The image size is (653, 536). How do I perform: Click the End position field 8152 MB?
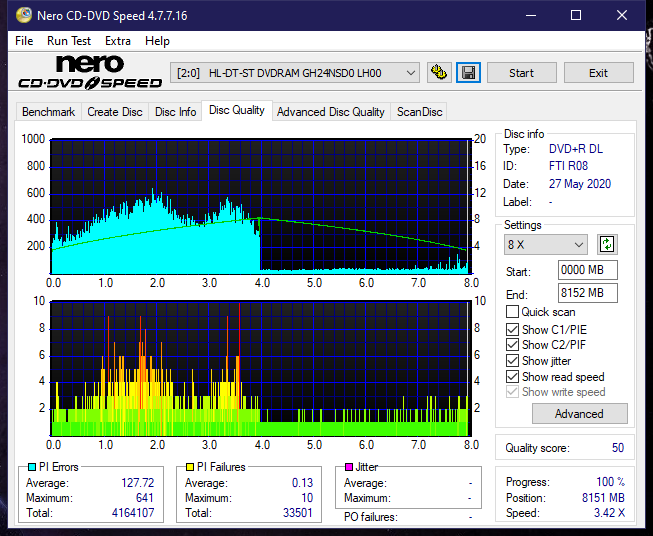pos(587,293)
